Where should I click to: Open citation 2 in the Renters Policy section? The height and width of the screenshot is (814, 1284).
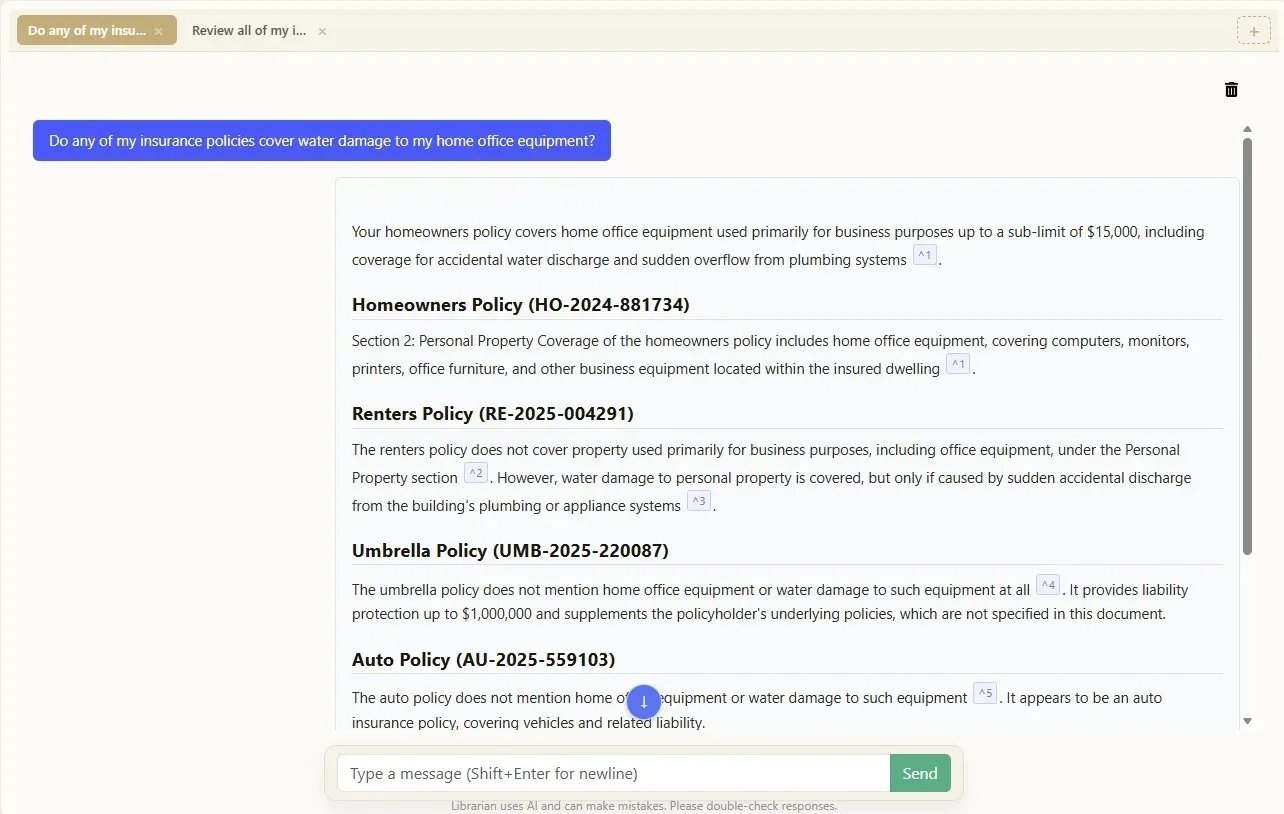tap(476, 473)
